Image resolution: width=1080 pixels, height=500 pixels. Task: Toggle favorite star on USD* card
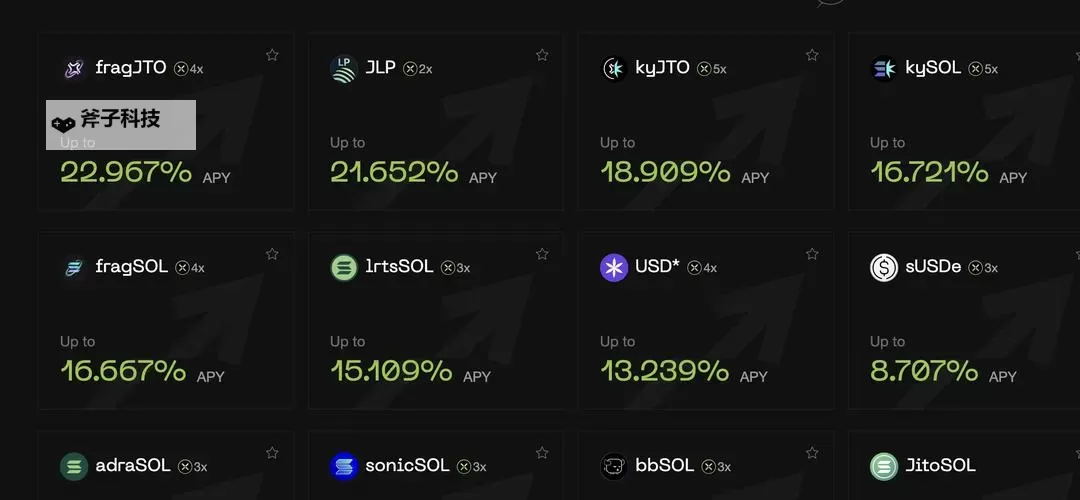[x=812, y=254]
